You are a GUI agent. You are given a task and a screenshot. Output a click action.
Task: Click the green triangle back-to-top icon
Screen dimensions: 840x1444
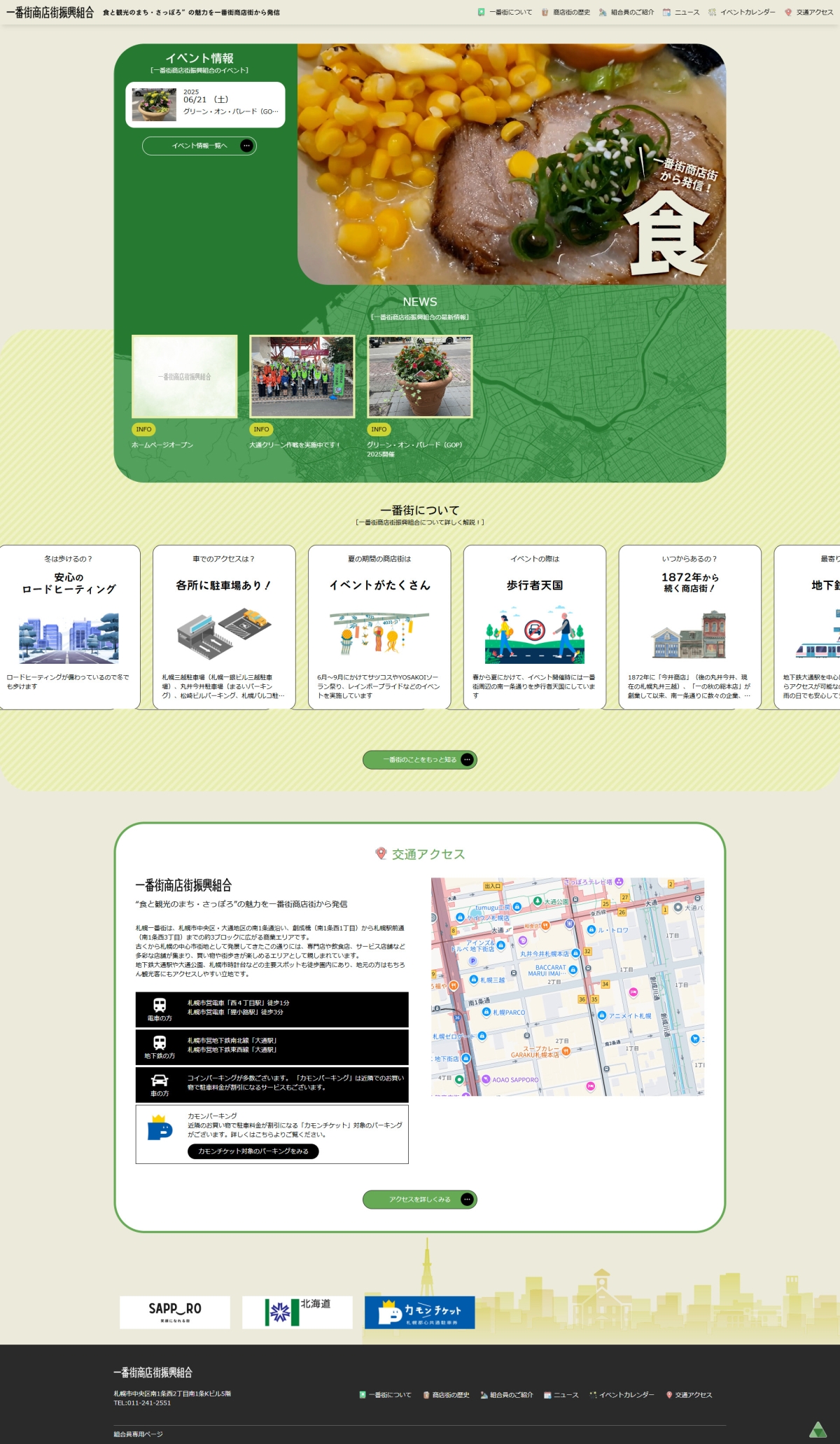pyautogui.click(x=818, y=1429)
